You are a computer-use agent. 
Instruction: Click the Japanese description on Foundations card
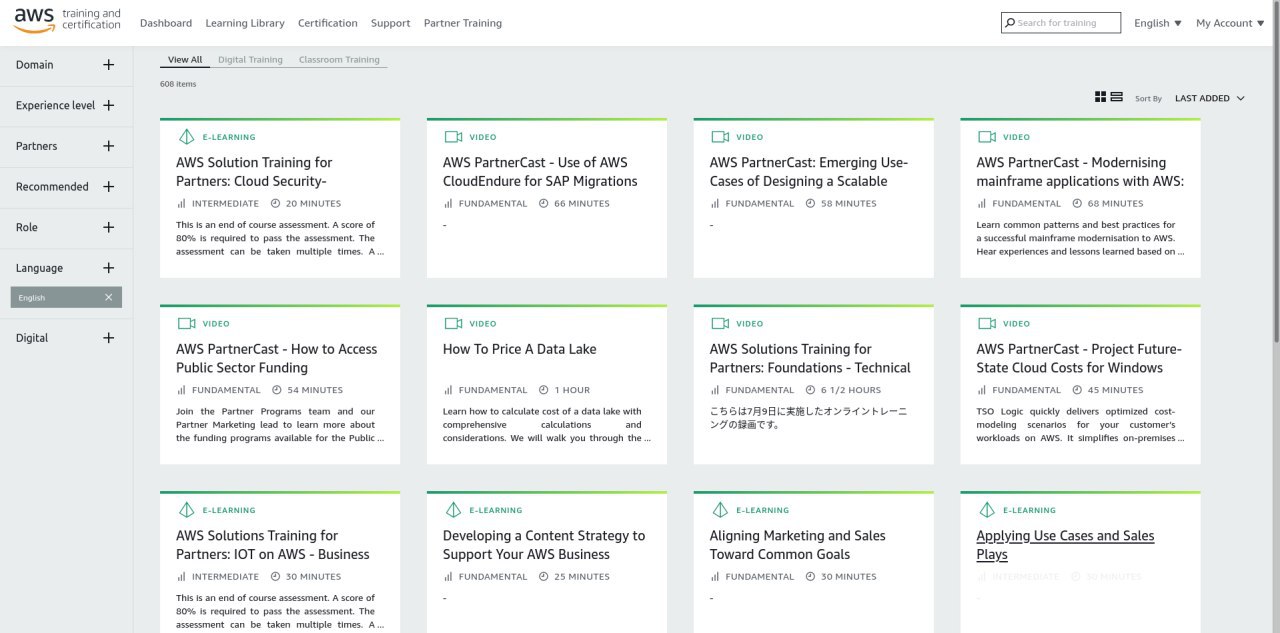coord(808,418)
